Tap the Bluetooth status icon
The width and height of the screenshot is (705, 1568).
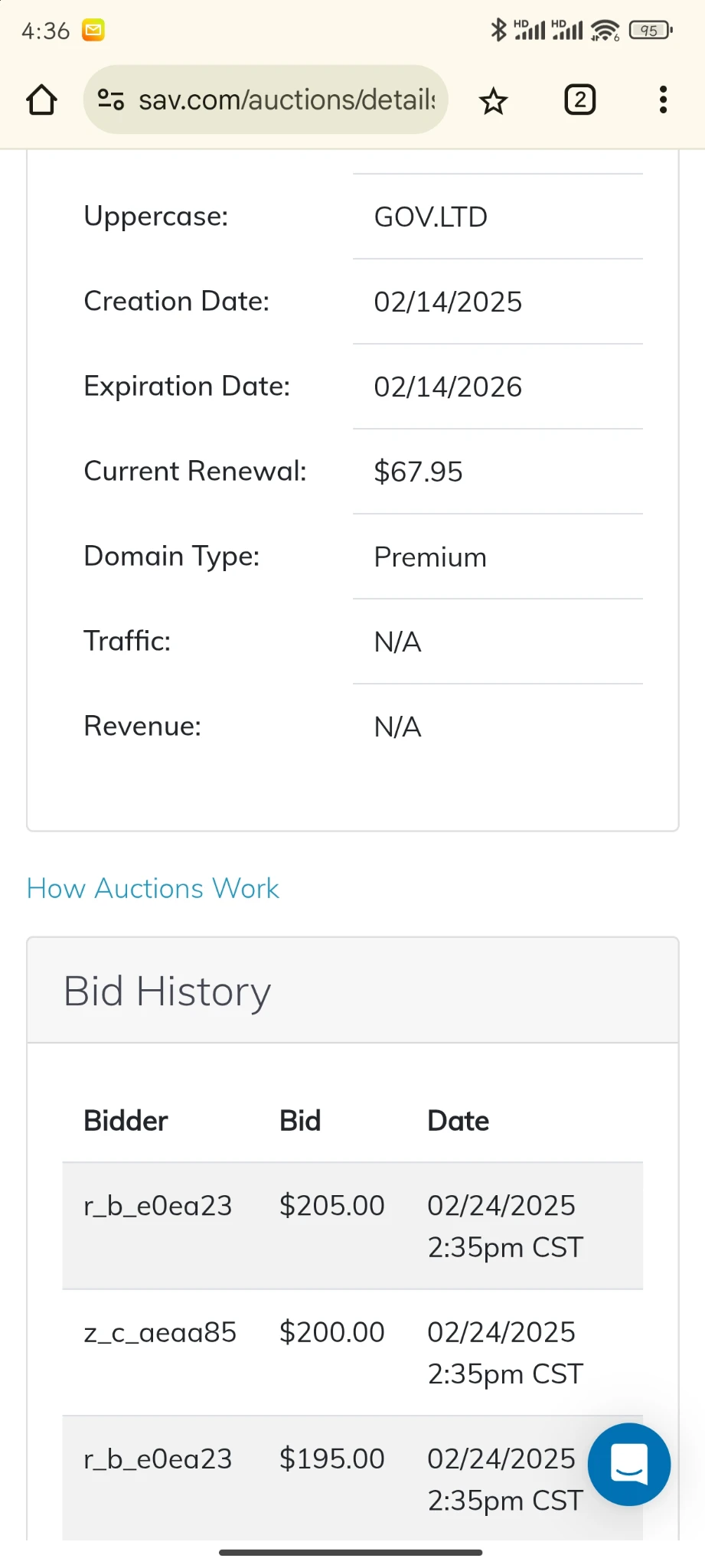point(498,30)
